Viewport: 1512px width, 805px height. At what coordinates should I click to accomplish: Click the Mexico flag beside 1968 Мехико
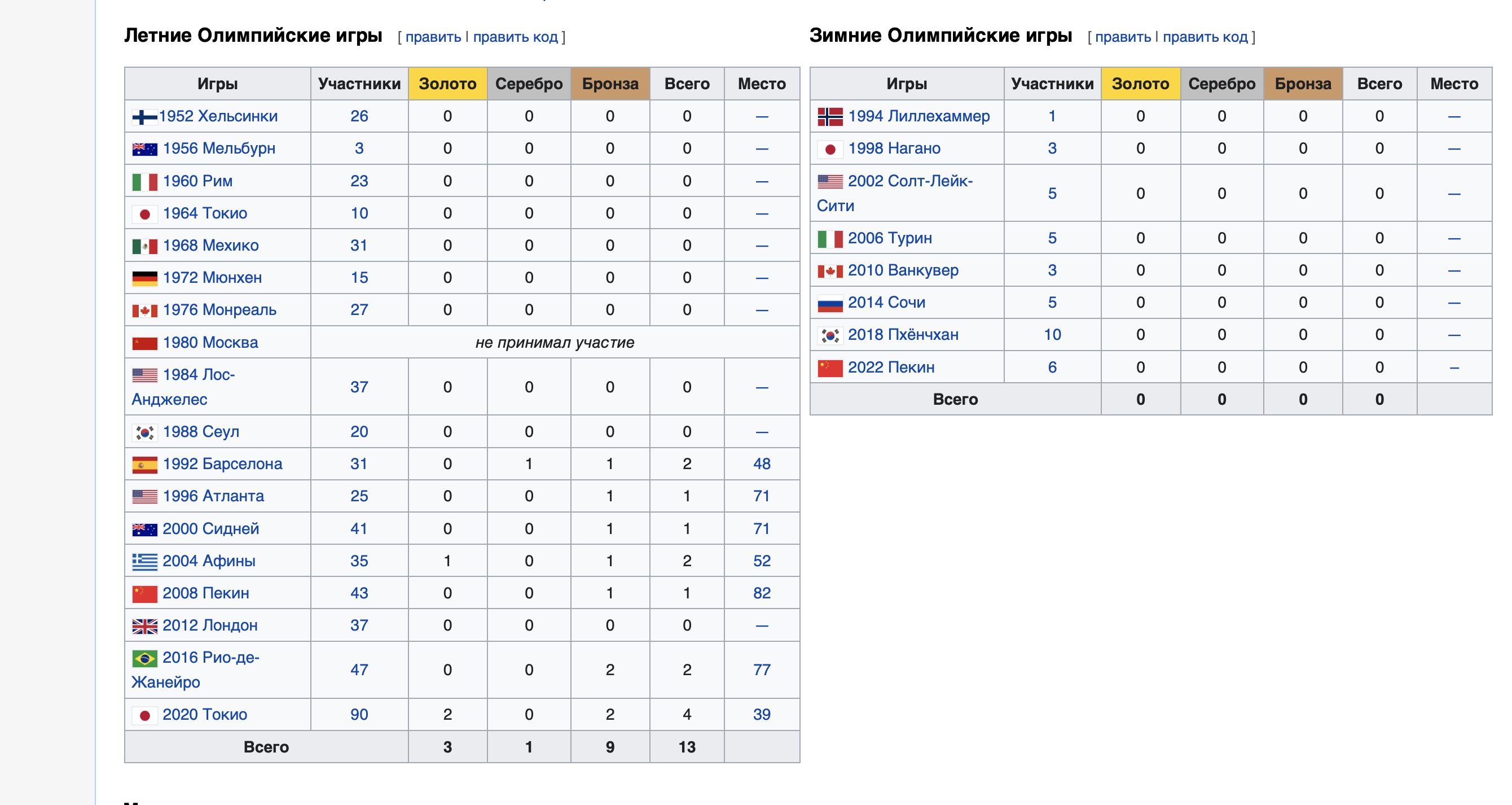(x=144, y=247)
